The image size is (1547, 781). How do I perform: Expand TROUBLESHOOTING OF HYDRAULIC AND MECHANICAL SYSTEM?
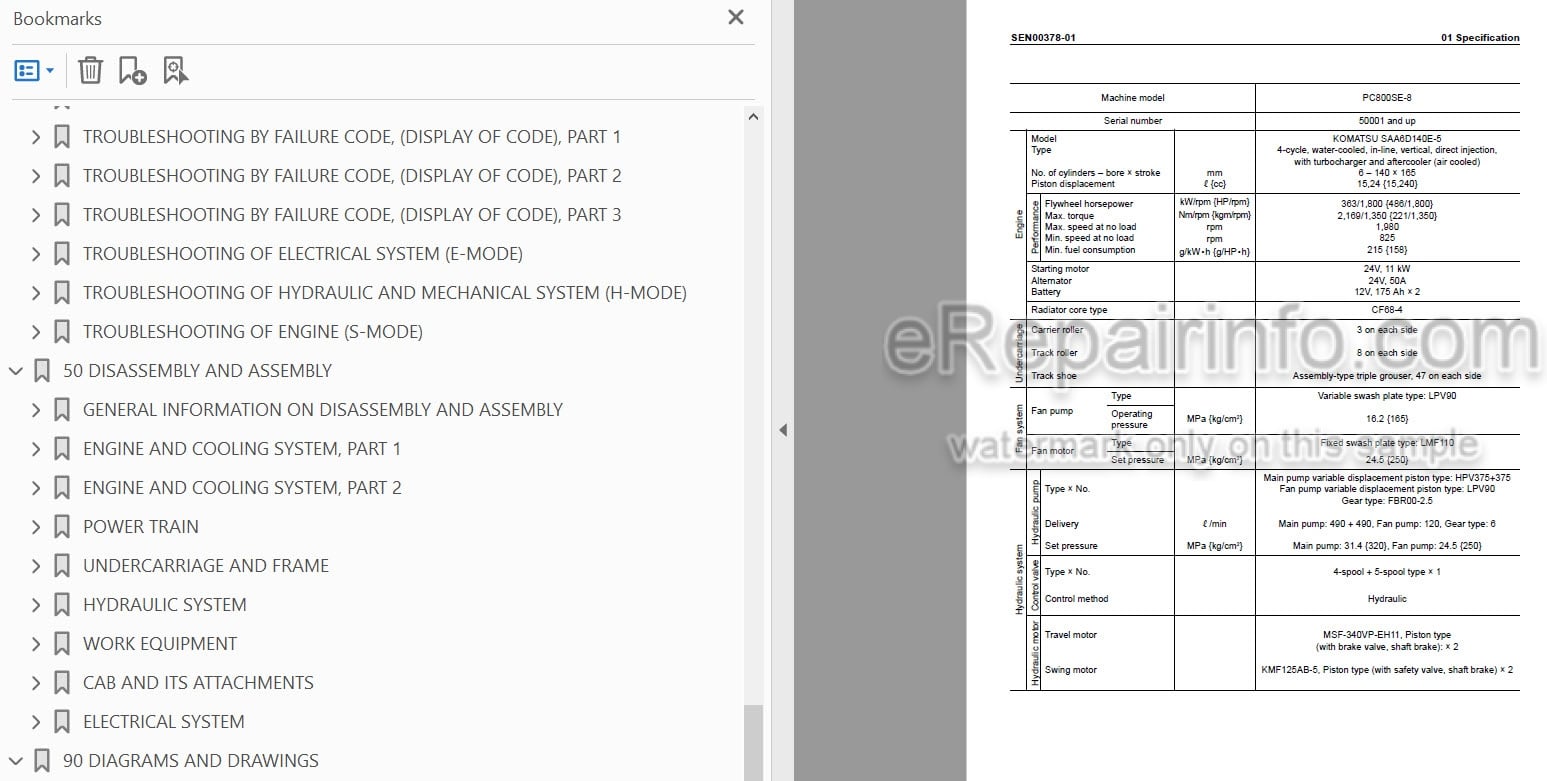tap(36, 293)
